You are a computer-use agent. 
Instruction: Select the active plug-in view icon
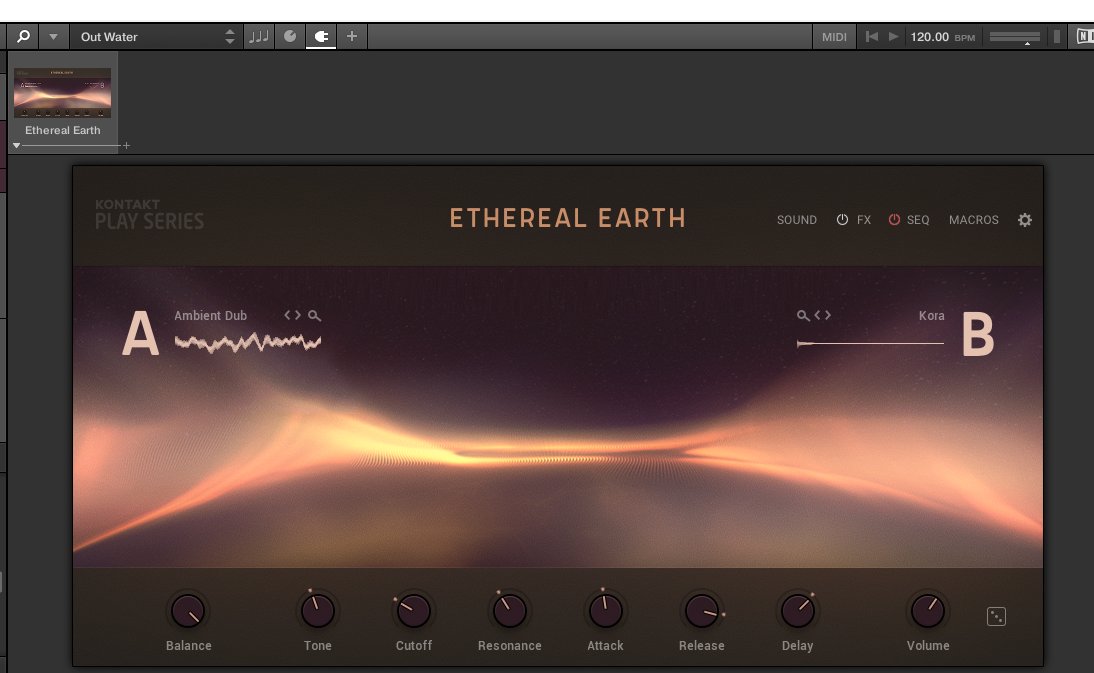tap(321, 36)
